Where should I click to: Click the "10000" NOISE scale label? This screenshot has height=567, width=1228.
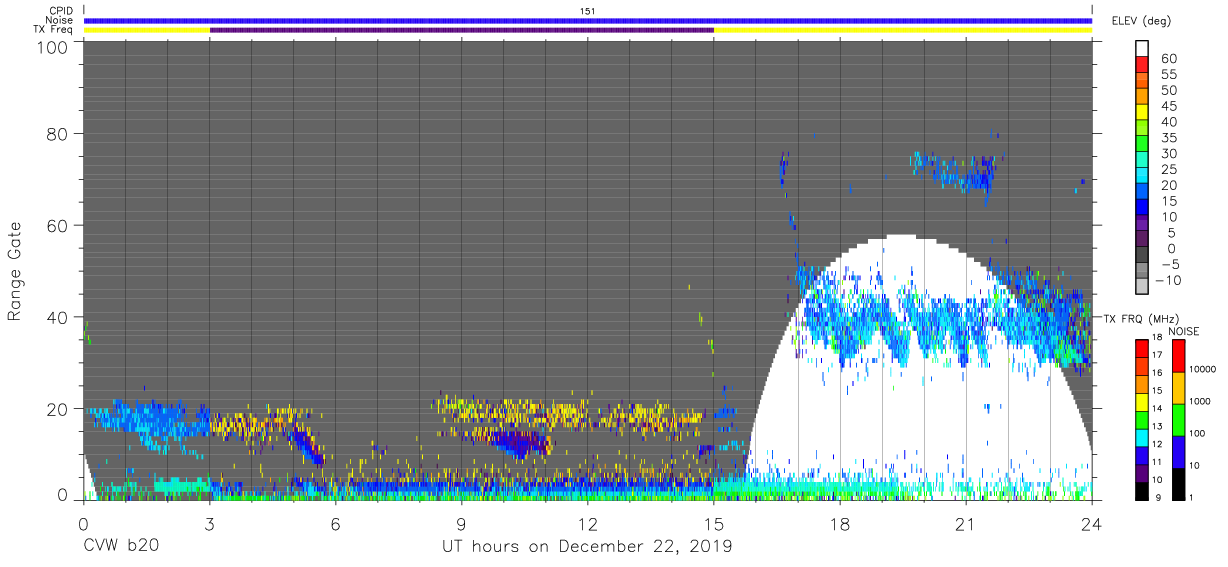coord(1205,369)
